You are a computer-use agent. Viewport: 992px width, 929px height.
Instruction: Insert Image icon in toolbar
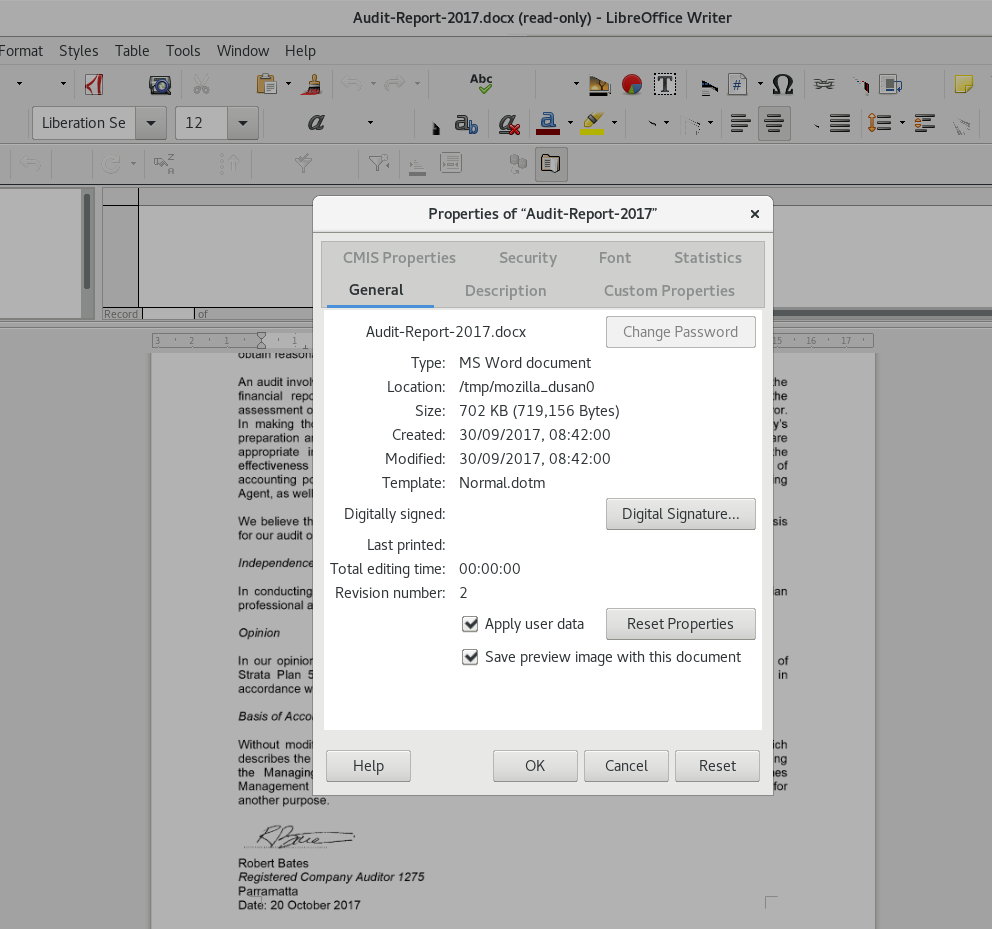[599, 84]
